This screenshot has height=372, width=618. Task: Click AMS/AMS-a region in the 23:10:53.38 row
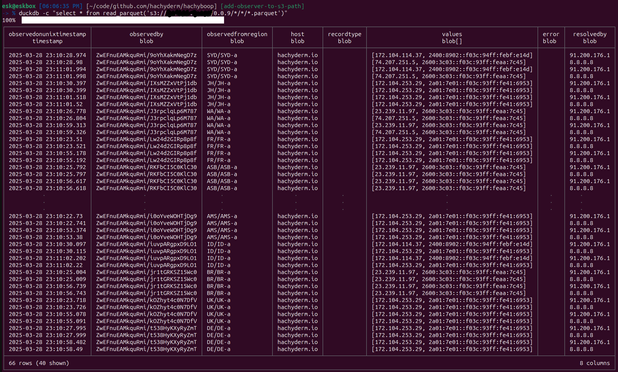222,237
